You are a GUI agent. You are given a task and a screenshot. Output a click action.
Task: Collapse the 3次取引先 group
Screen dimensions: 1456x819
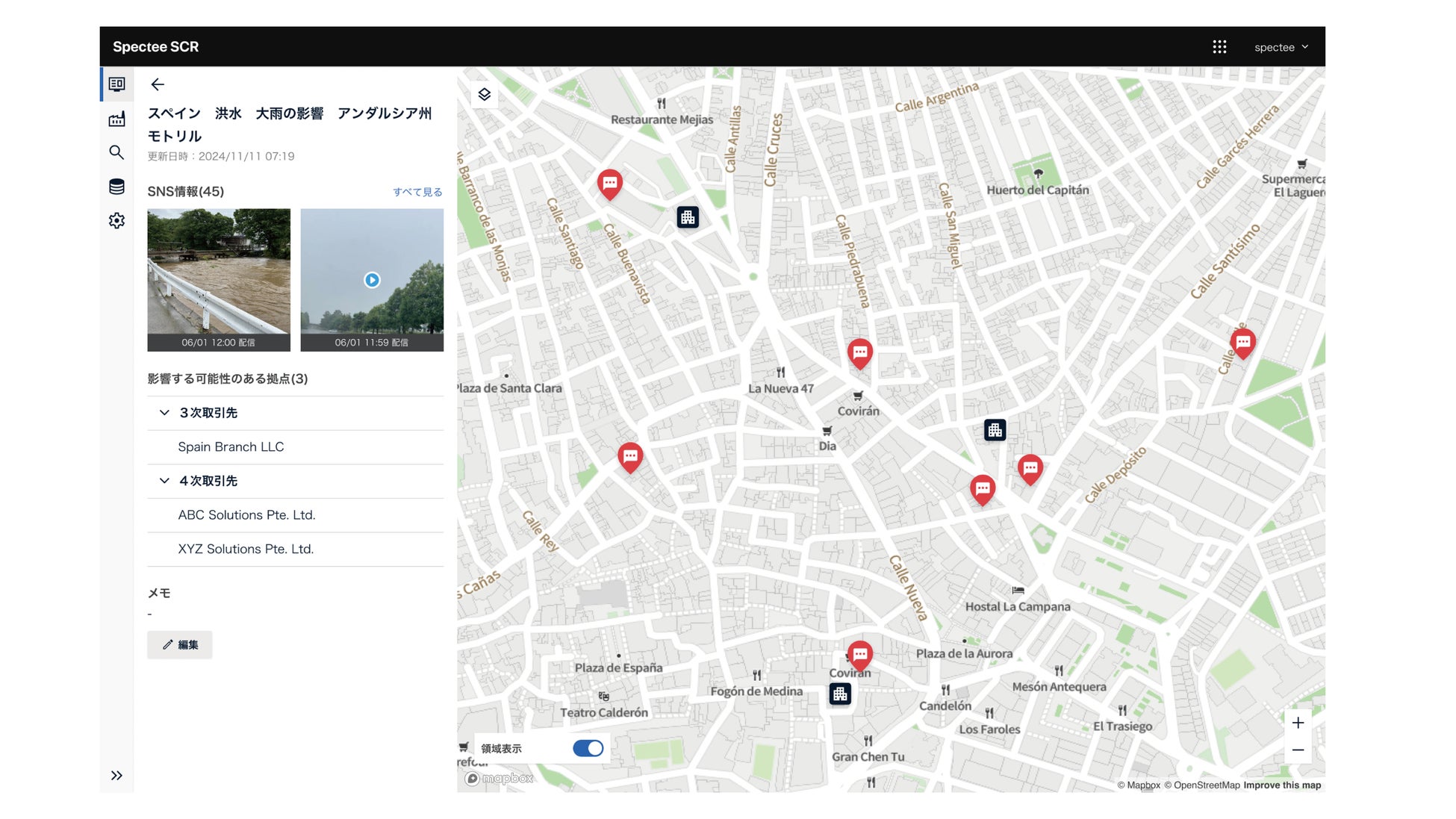164,413
